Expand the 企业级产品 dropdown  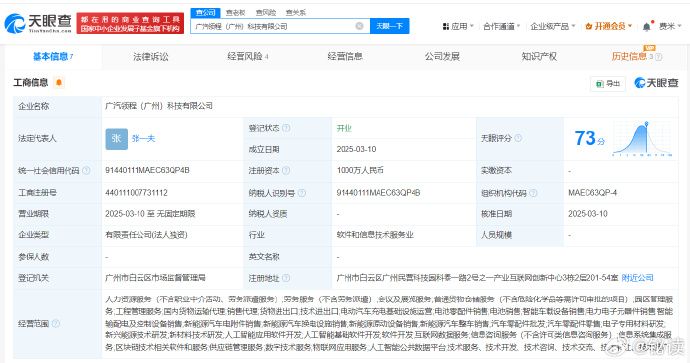click(553, 26)
